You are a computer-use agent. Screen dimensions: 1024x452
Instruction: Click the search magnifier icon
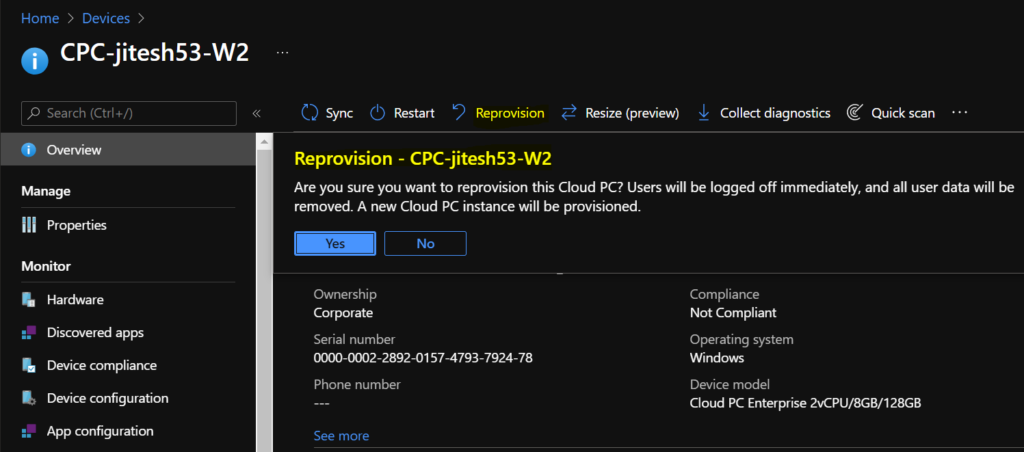(35, 113)
